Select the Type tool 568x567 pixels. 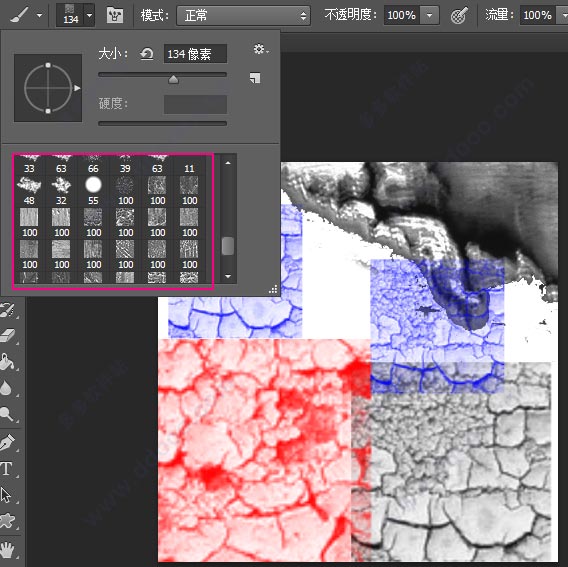[7, 468]
